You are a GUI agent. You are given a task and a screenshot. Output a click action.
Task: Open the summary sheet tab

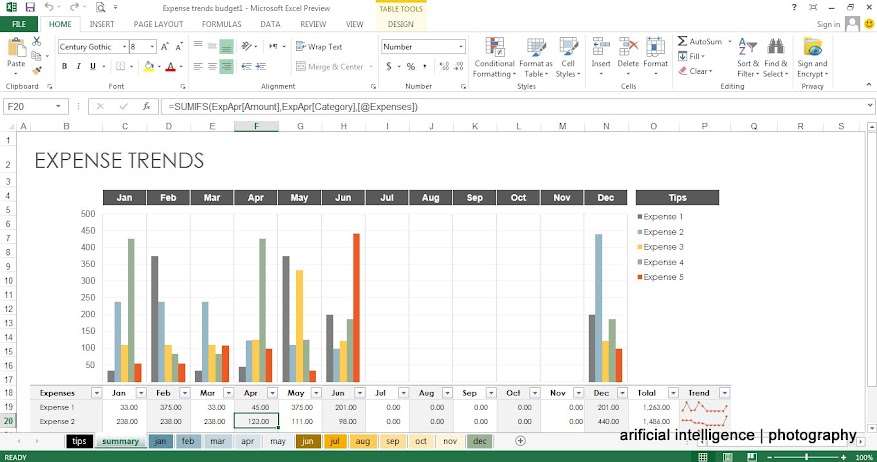[120, 441]
